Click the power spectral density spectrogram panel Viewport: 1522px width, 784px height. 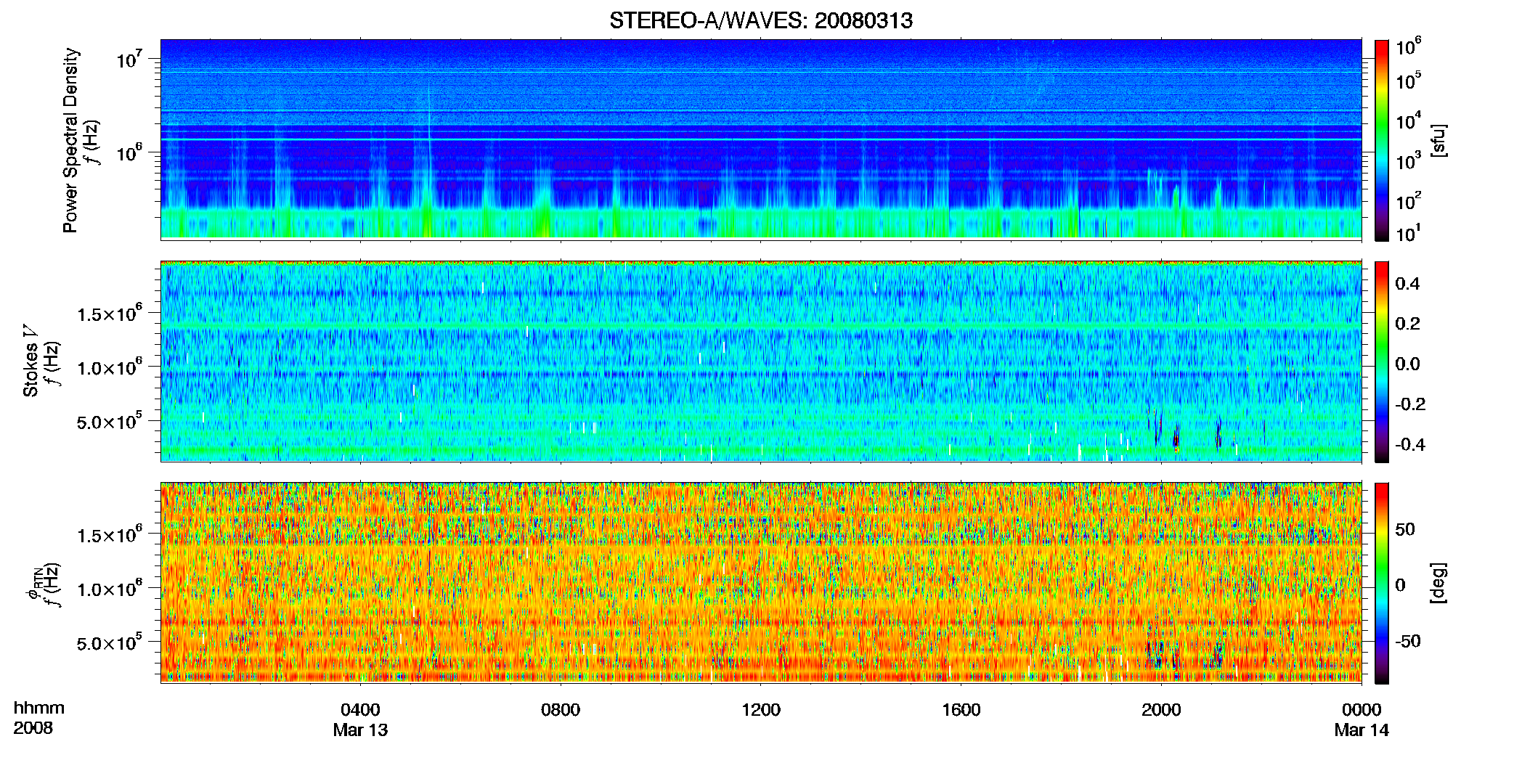[x=761, y=139]
